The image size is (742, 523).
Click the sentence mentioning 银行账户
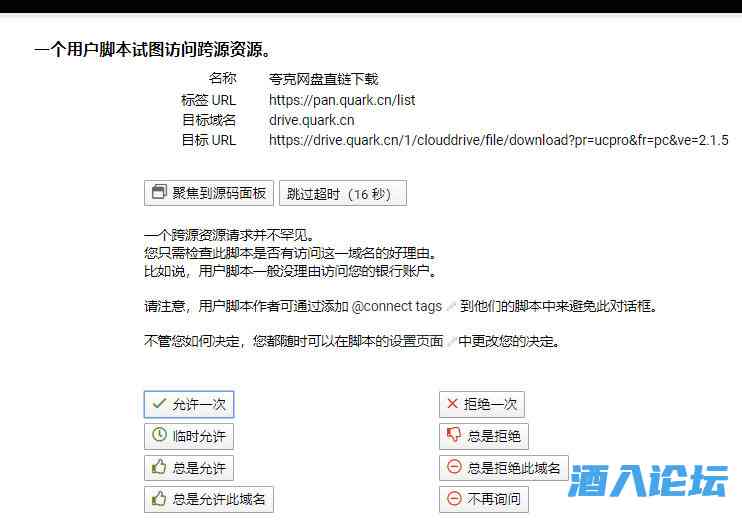(x=291, y=271)
